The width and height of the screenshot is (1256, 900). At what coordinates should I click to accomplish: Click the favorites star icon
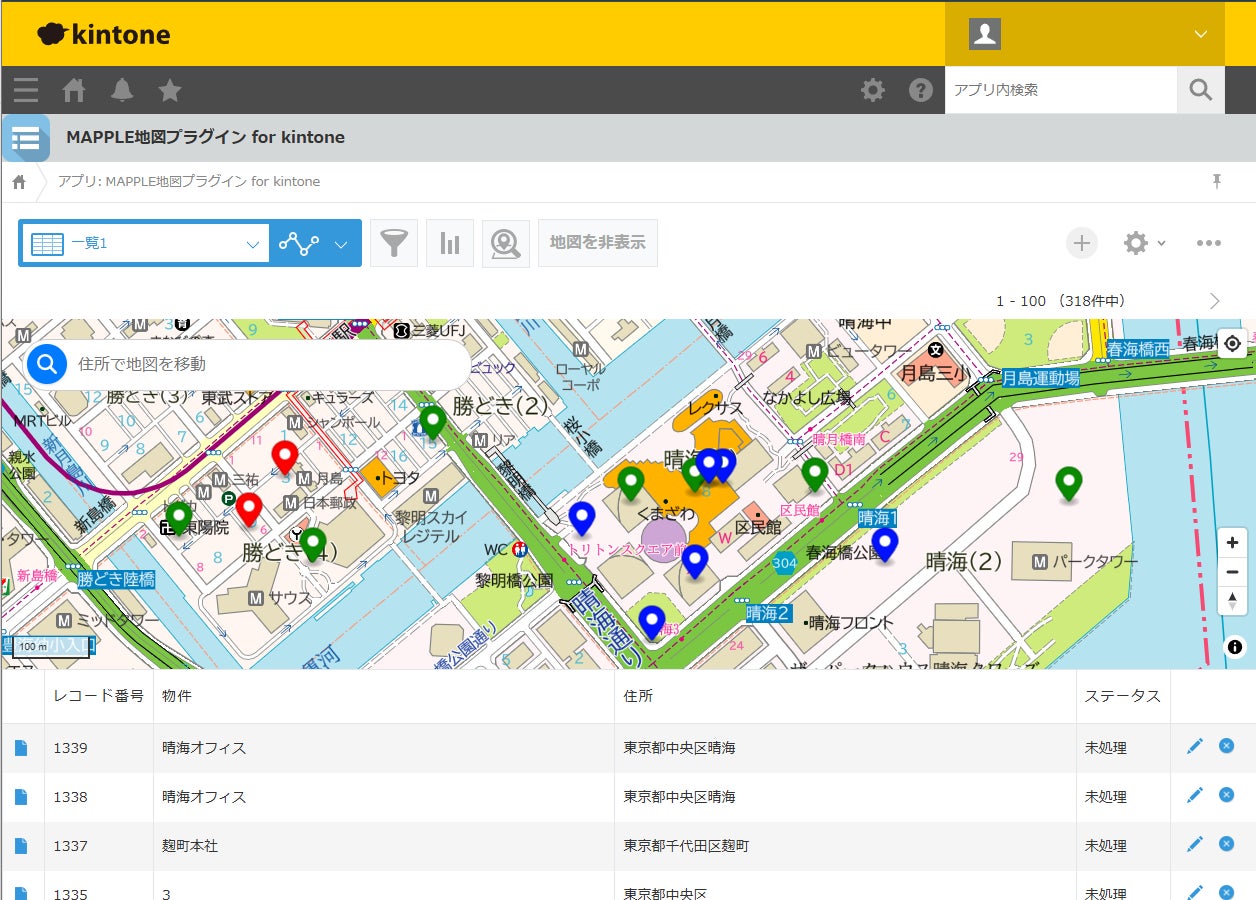[170, 90]
